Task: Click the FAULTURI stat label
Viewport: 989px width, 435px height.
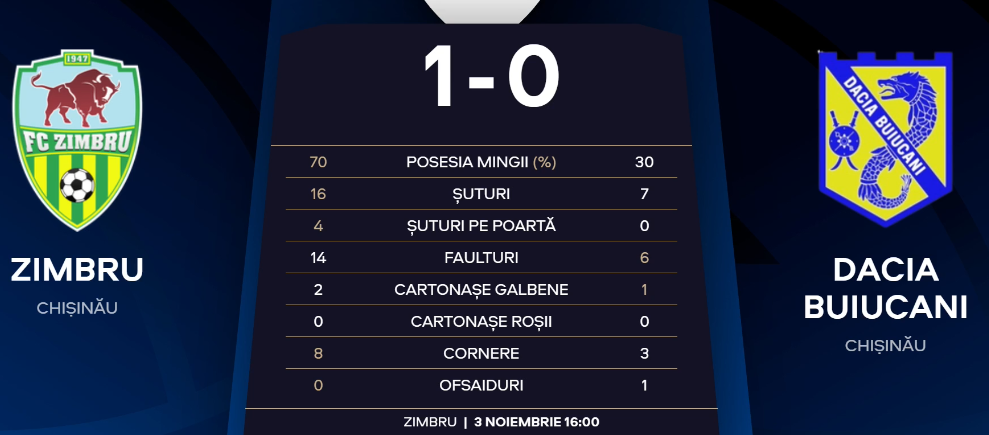Action: [x=481, y=258]
